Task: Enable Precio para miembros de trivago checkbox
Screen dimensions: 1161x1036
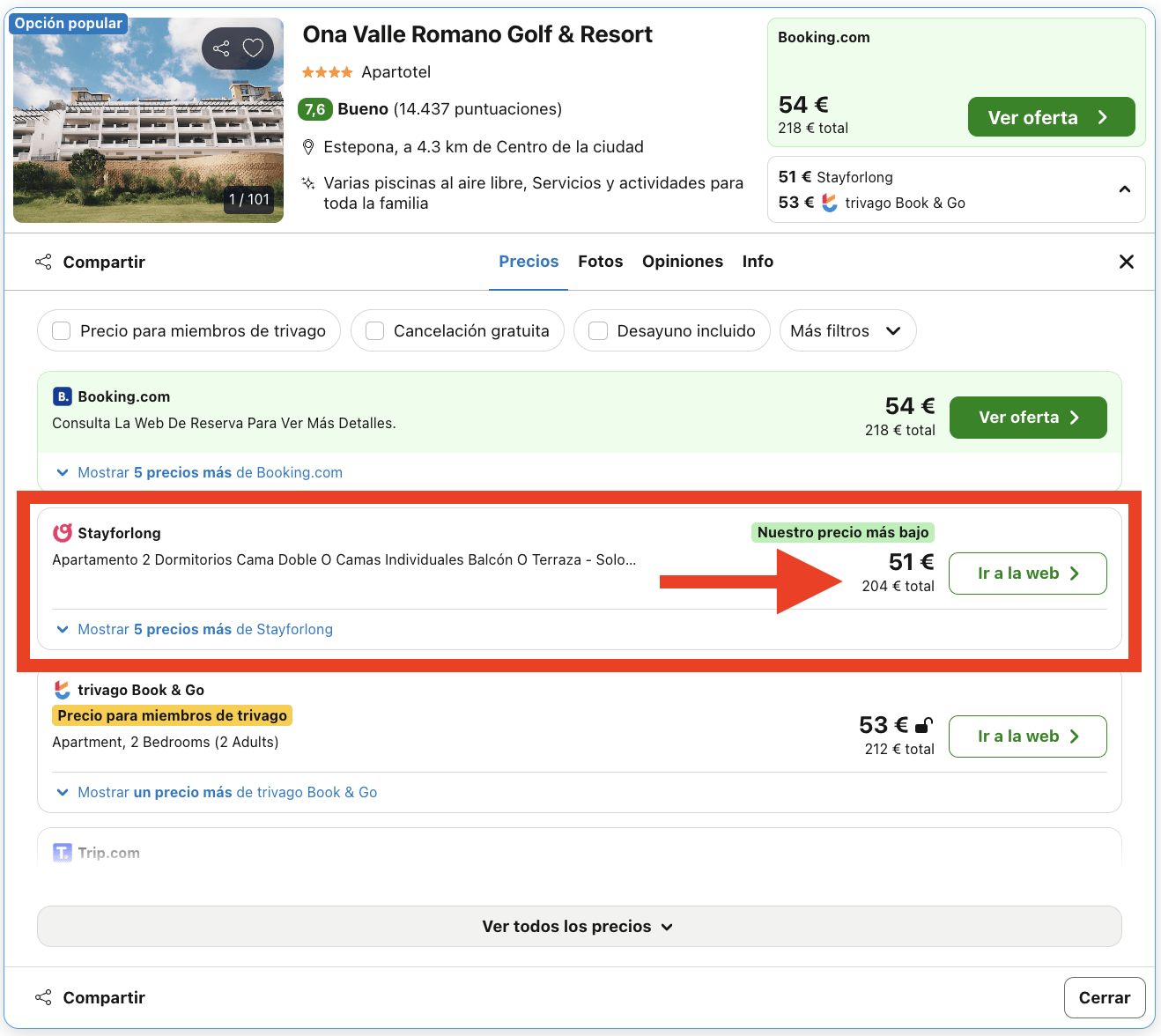Action: 62,331
